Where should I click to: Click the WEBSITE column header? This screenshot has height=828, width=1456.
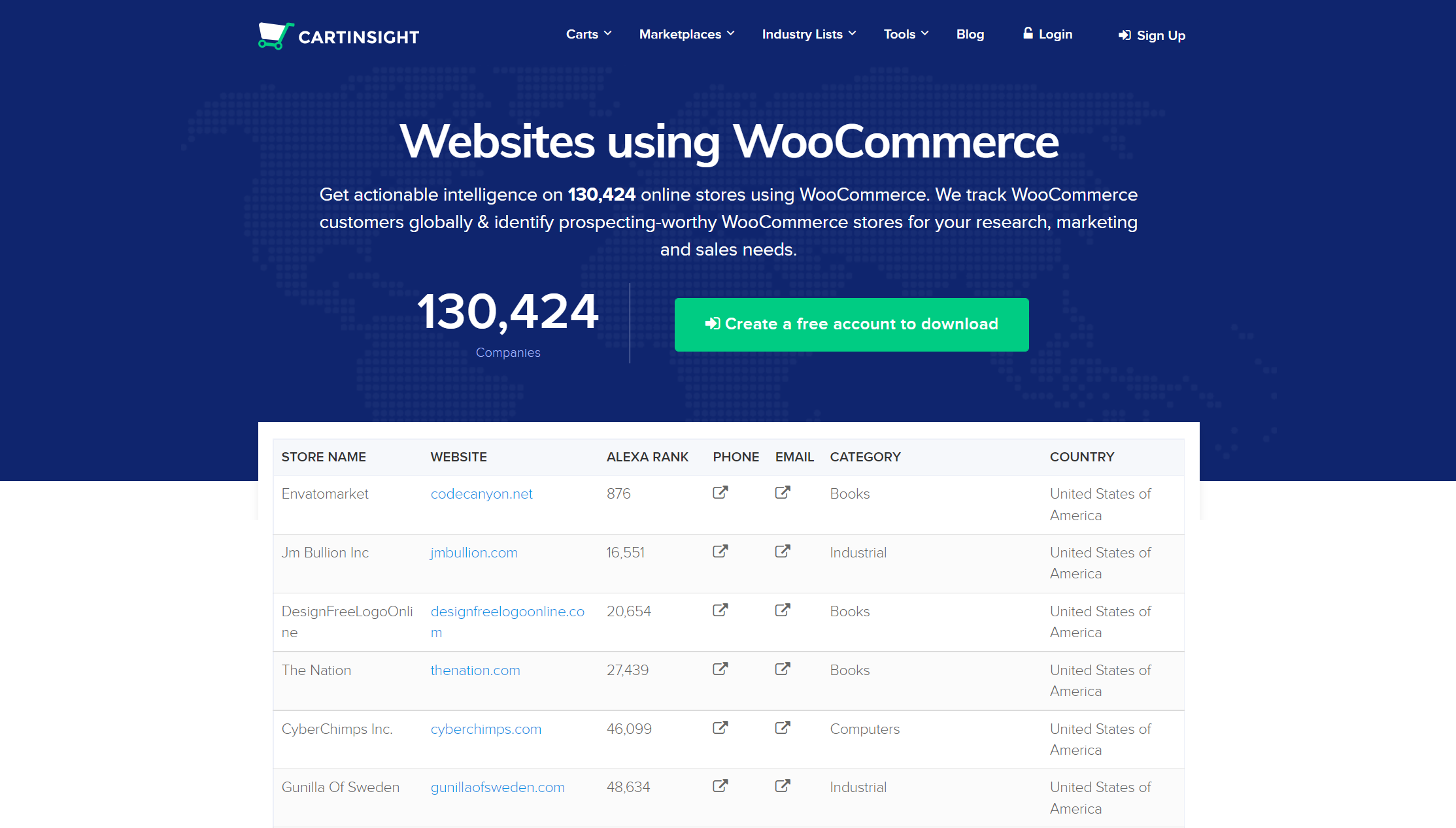tap(458, 457)
